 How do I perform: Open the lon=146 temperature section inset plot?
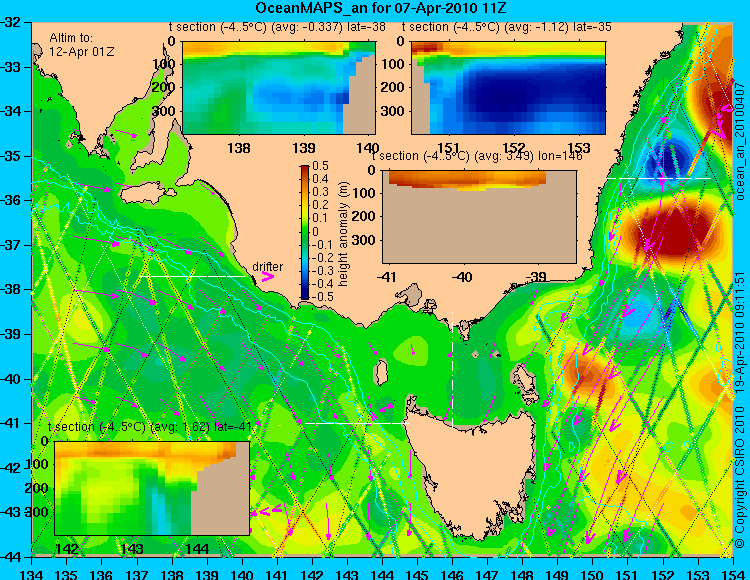tap(479, 217)
